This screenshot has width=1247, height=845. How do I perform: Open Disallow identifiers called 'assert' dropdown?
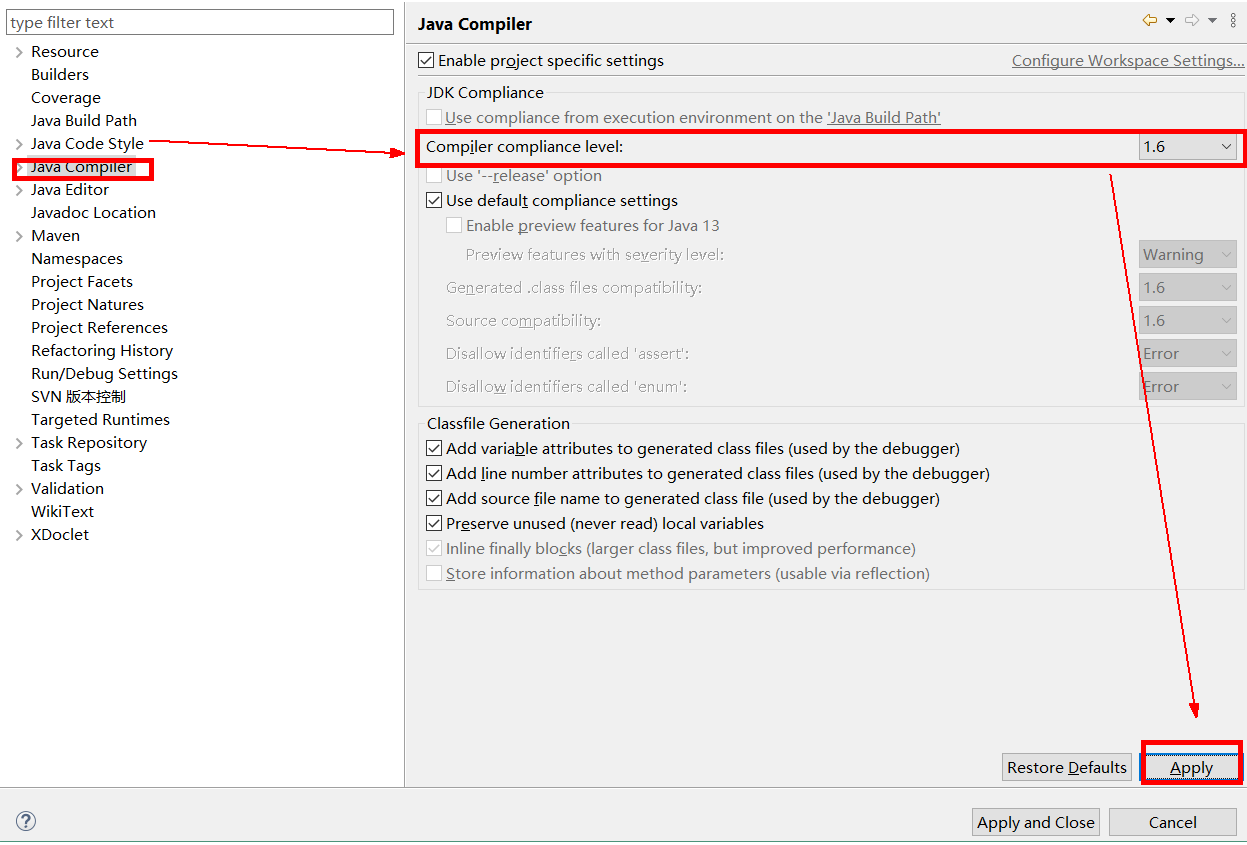(1188, 354)
